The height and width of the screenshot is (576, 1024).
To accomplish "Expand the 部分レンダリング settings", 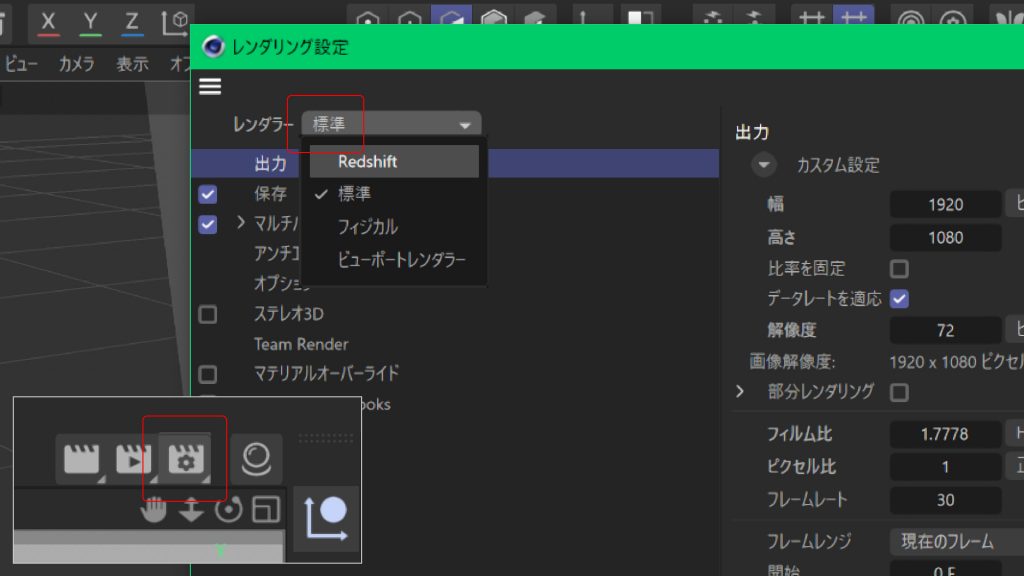I will click(739, 392).
